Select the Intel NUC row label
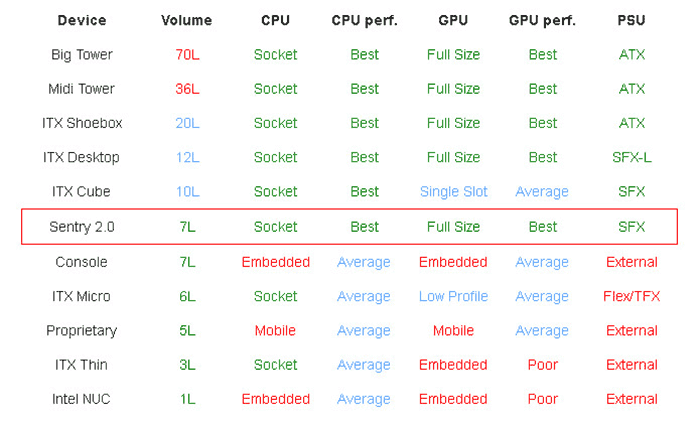Viewport: 700px width, 423px height. pos(82,399)
